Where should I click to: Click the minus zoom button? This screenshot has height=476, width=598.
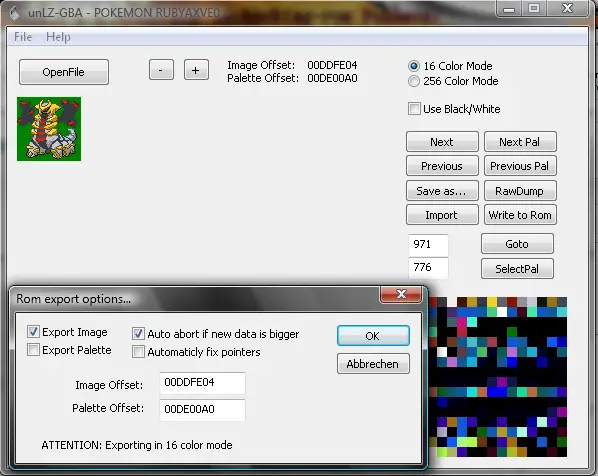161,70
